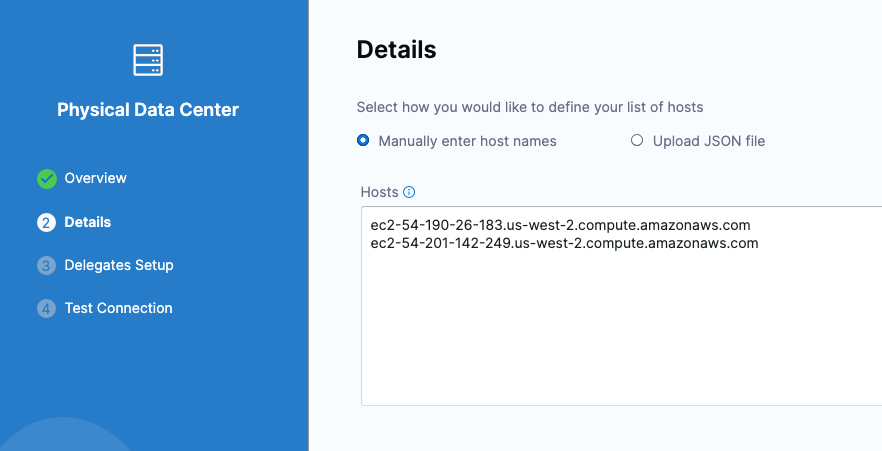The height and width of the screenshot is (451, 882).
Task: Click the Hosts field label
Action: (379, 192)
